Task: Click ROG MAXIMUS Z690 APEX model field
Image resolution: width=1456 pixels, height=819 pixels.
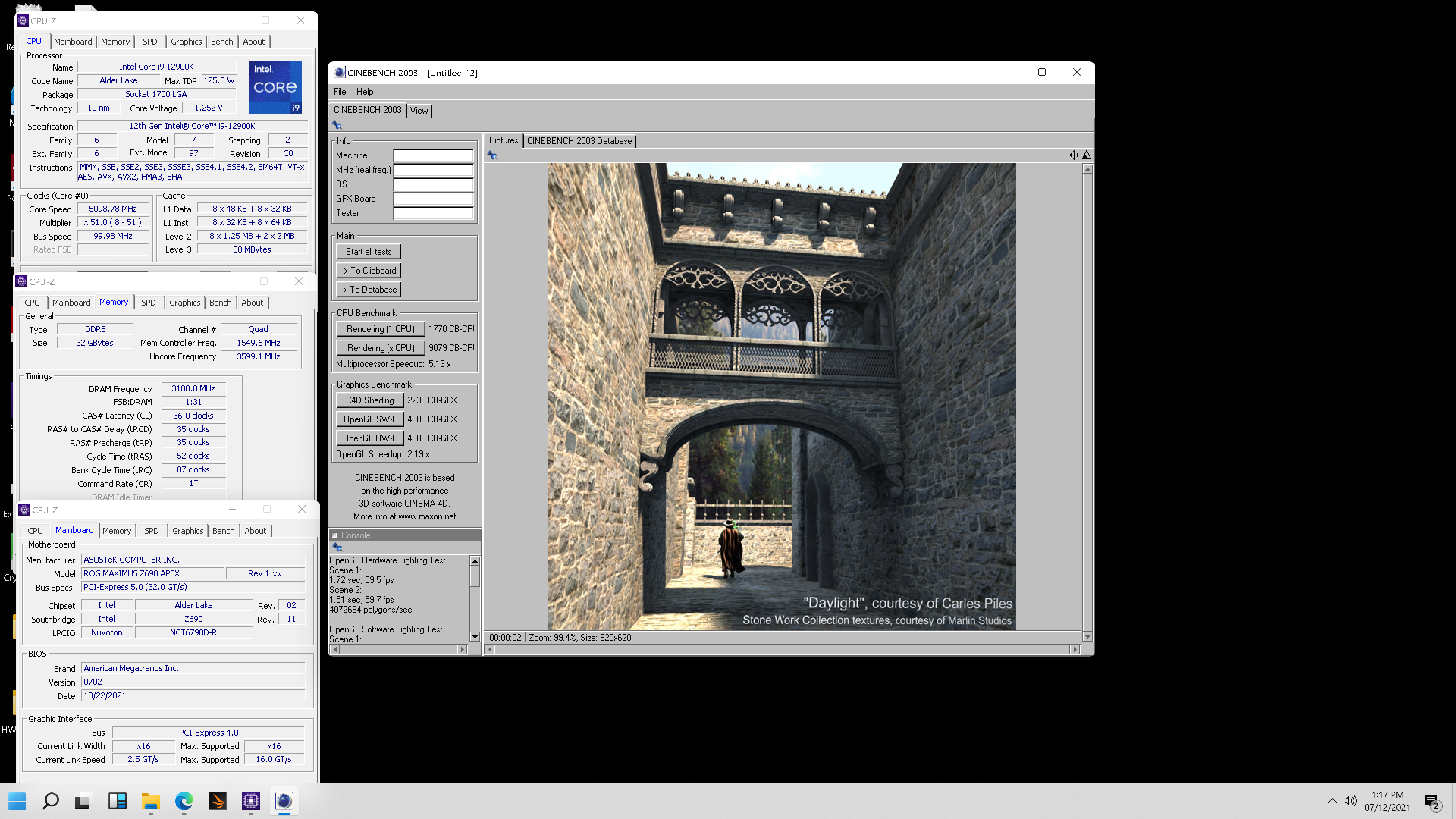Action: (x=152, y=573)
